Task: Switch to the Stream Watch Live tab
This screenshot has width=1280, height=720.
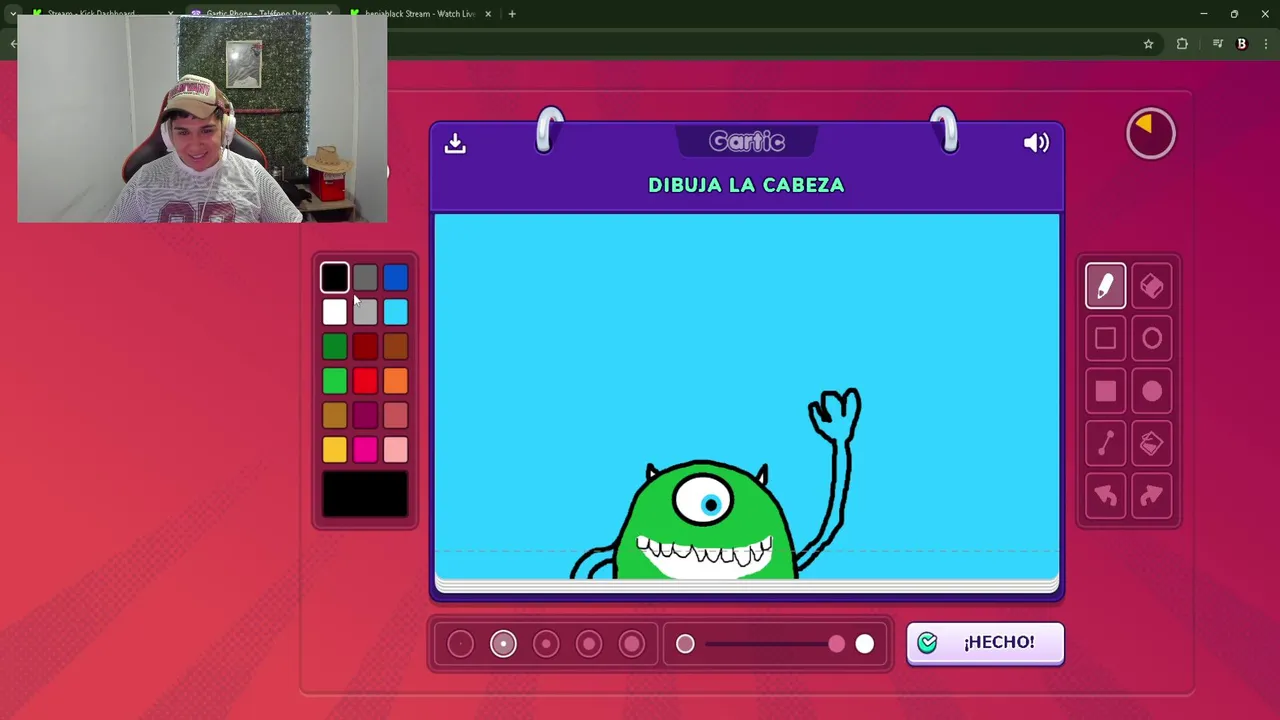Action: [x=420, y=14]
